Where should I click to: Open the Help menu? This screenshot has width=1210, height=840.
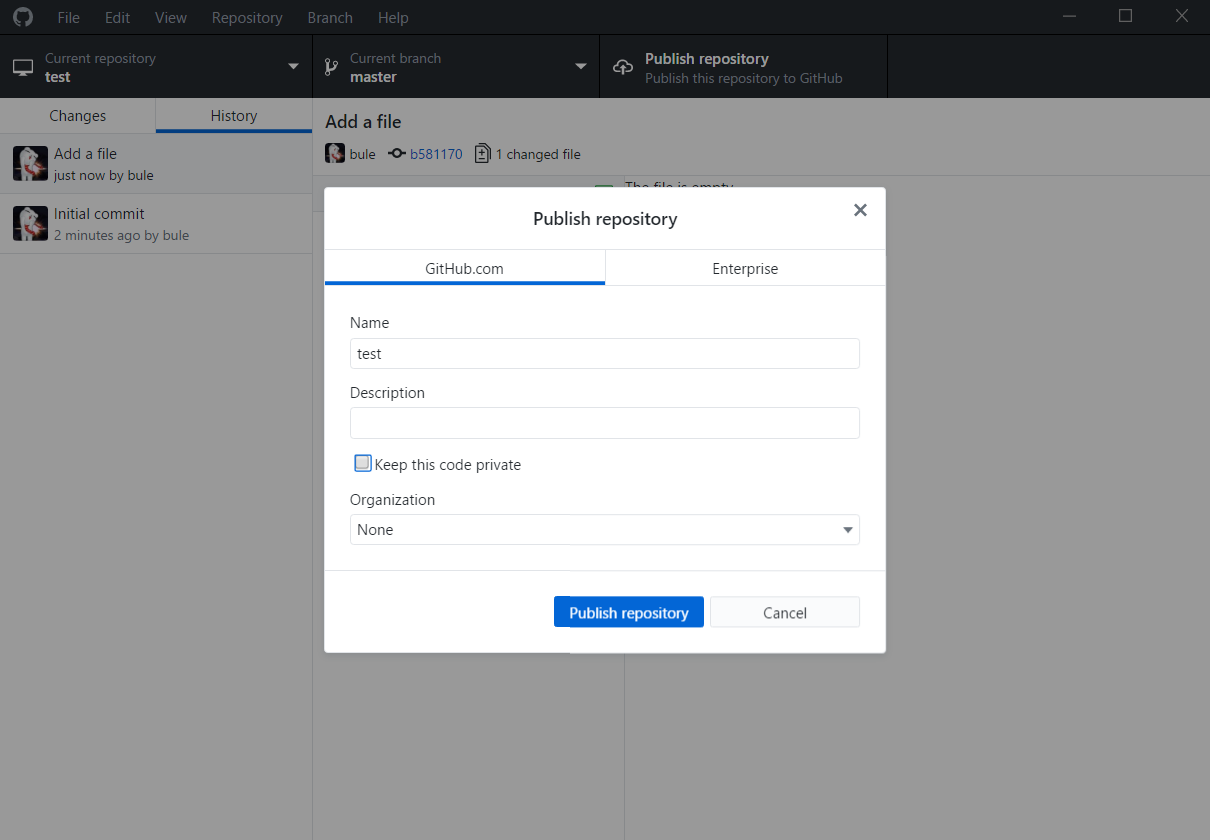[x=393, y=17]
